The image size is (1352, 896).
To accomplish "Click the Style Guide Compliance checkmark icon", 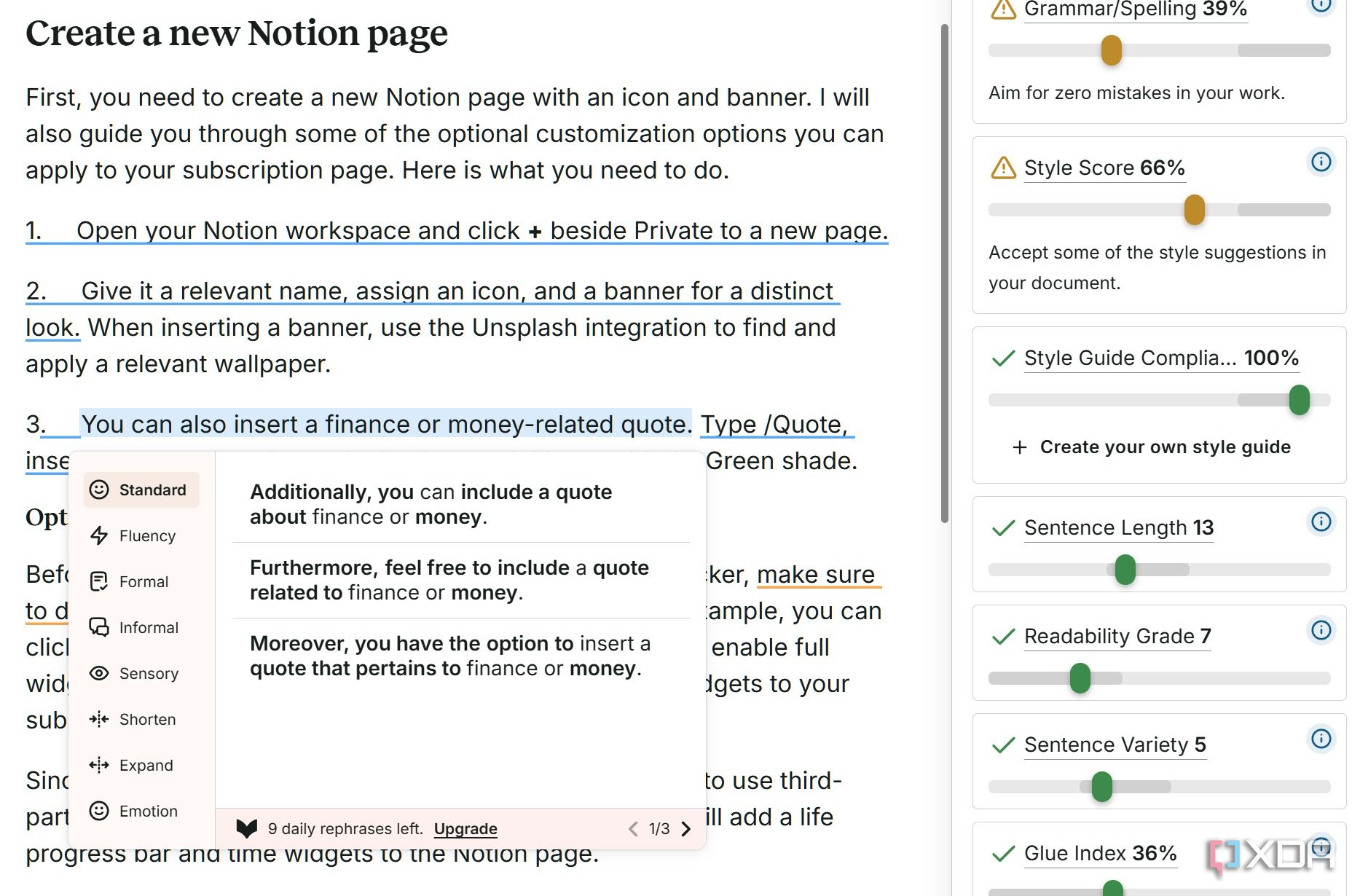I will [1003, 358].
